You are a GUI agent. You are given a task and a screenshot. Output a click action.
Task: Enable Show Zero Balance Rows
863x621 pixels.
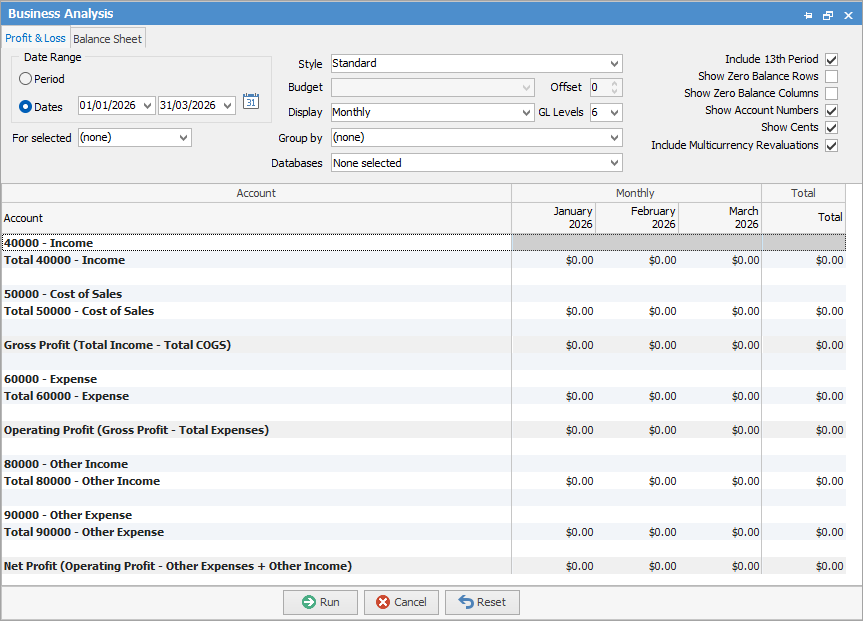coord(832,77)
